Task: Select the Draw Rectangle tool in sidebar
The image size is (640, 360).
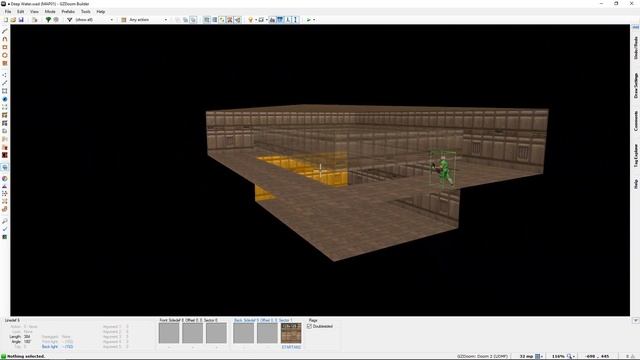Action: (x=4, y=47)
